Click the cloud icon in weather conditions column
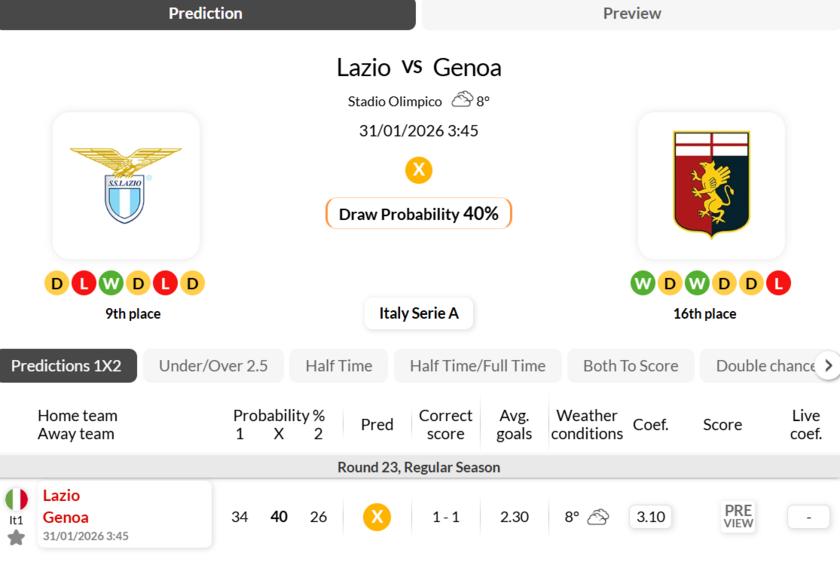Image resolution: width=840 pixels, height=565 pixels. pos(598,517)
